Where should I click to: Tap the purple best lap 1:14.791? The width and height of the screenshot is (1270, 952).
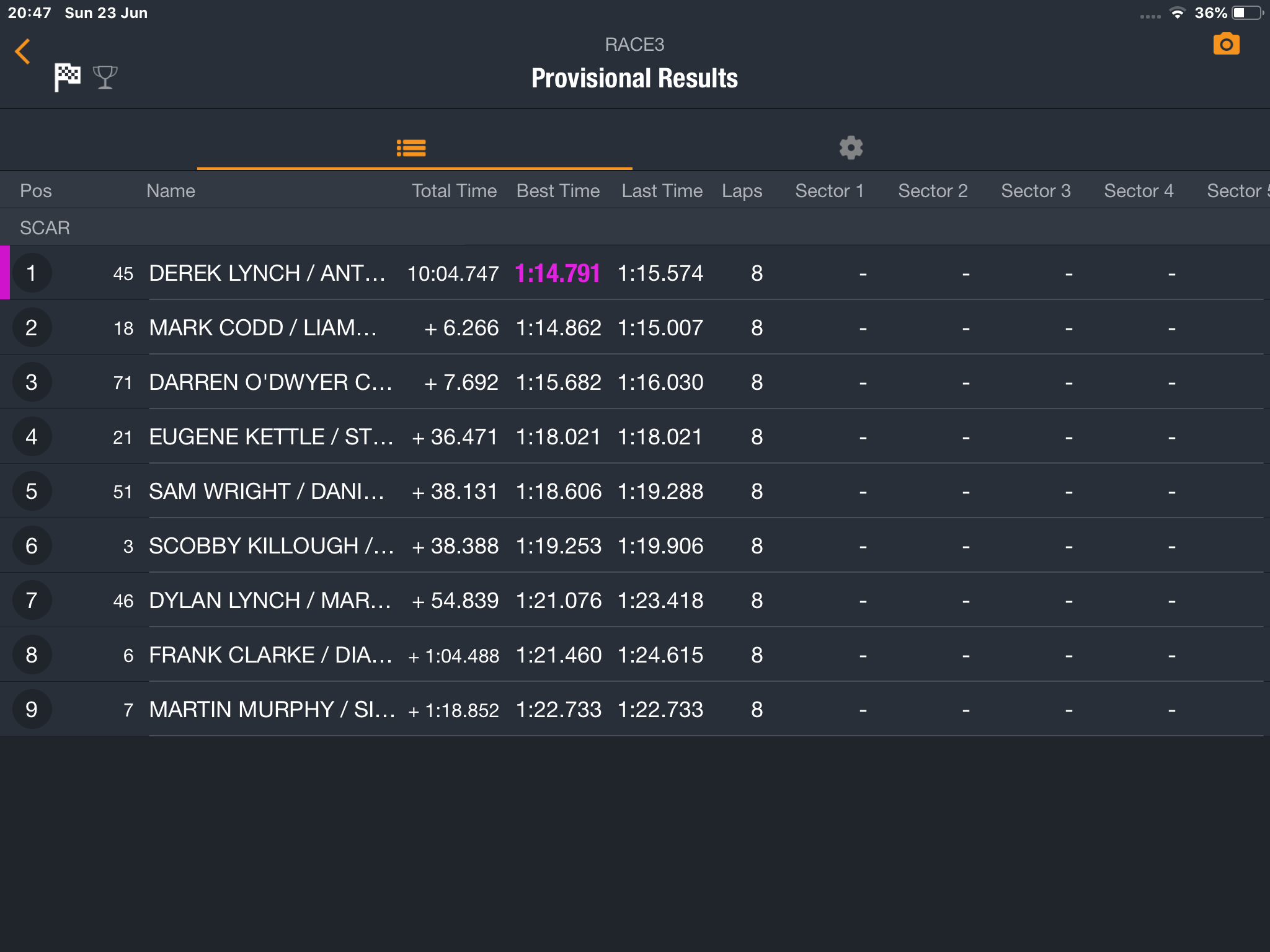[557, 273]
